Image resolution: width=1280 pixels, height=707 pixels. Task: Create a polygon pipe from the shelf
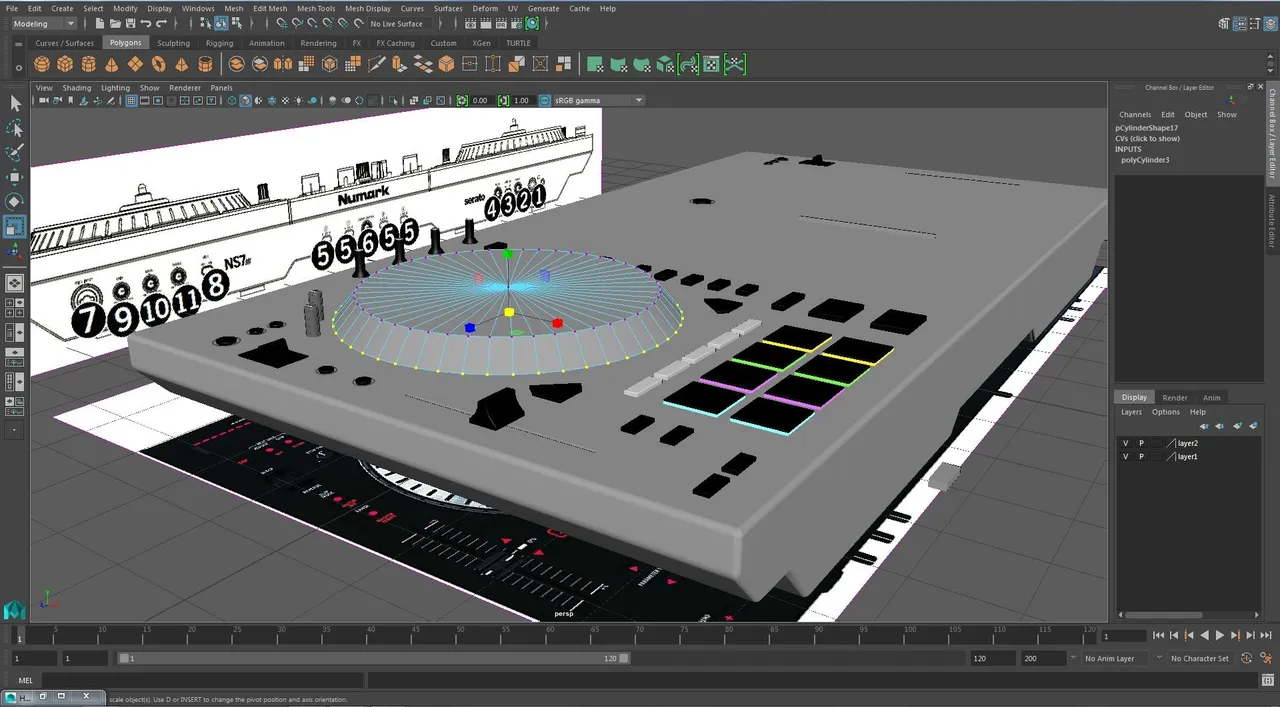(x=205, y=64)
